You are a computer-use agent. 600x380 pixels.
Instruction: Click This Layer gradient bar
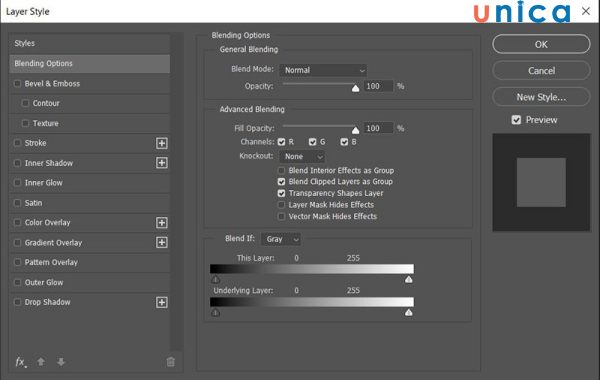coord(312,268)
